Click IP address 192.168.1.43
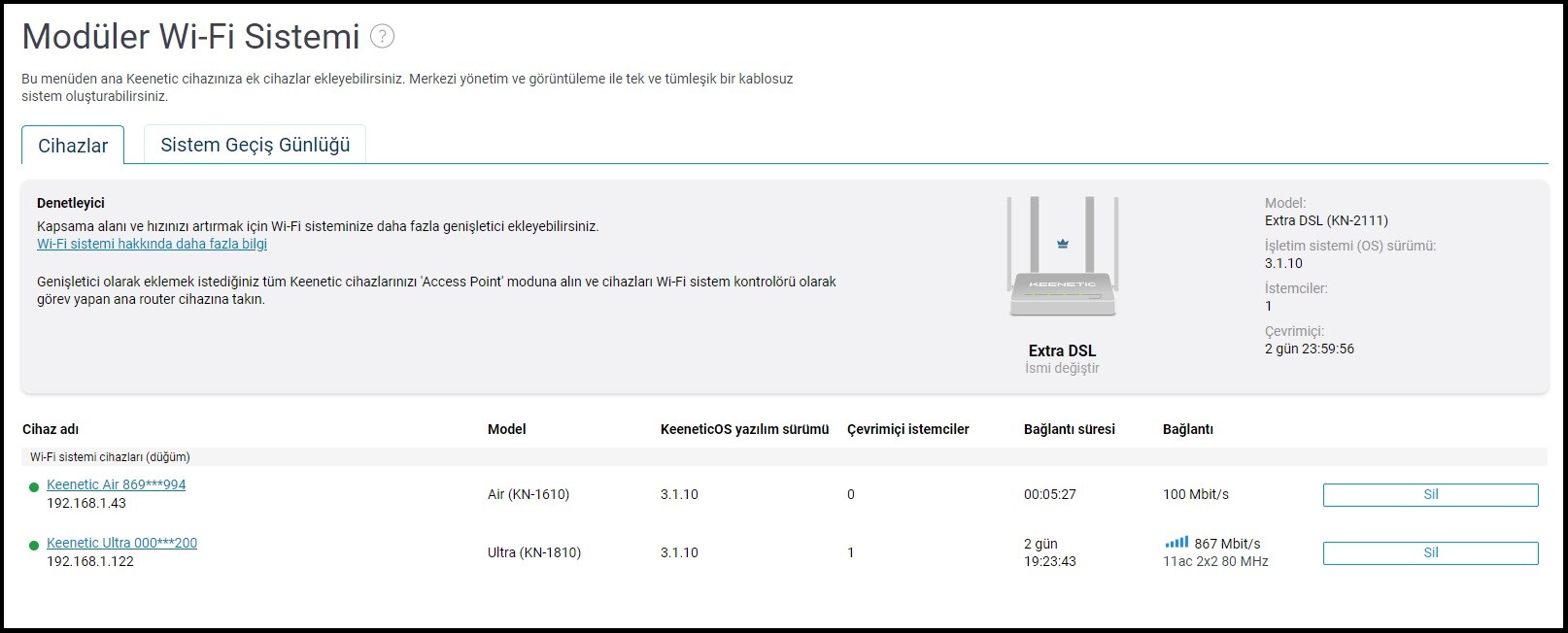This screenshot has width=1568, height=633. 86,503
